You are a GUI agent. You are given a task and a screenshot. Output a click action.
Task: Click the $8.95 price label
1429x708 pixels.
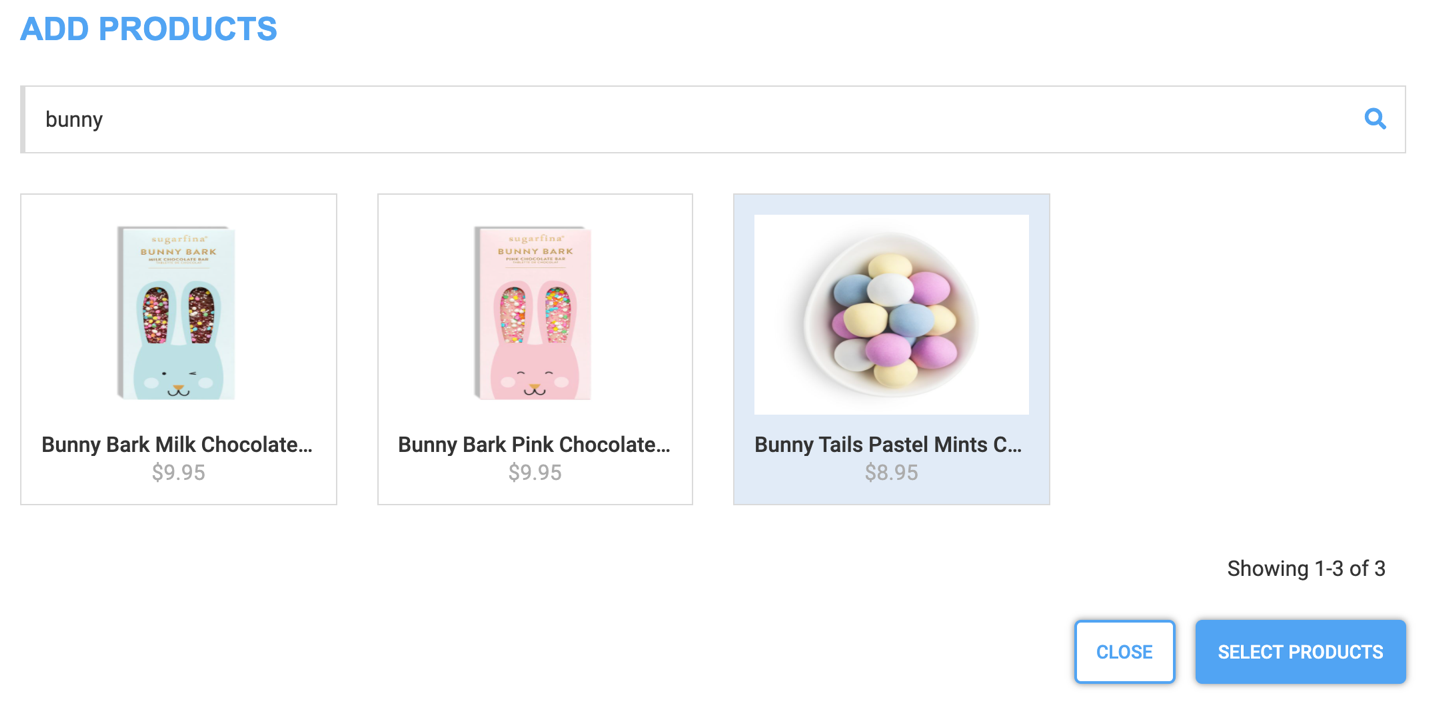point(891,473)
